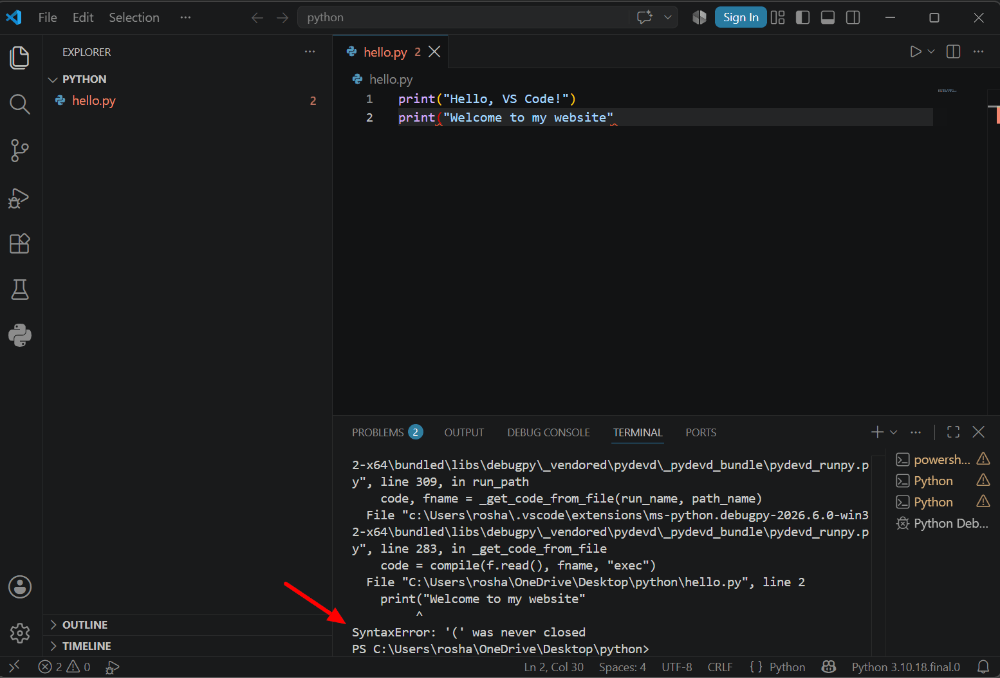Open the Python extension view

[20, 335]
